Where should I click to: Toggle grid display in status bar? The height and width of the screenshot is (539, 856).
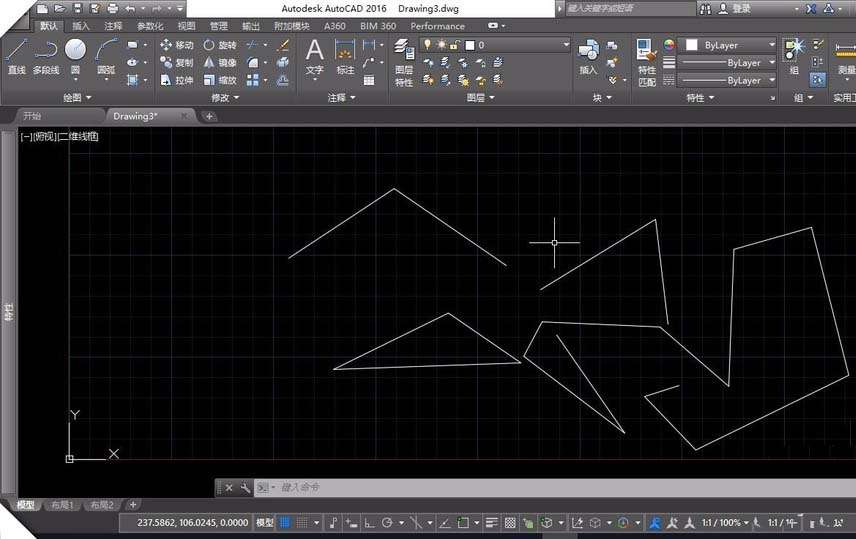click(285, 523)
